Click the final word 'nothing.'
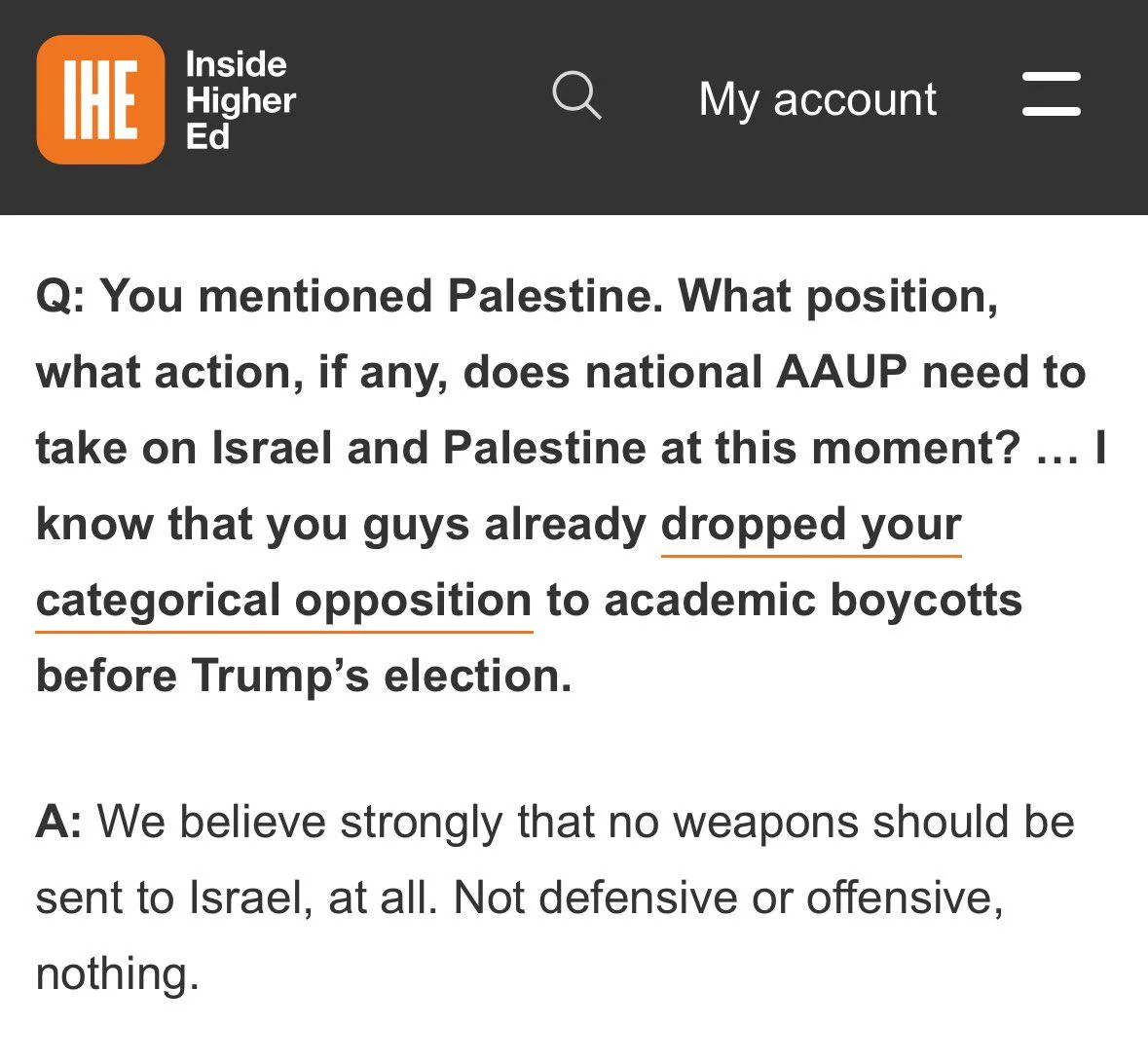Screen dimensions: 1148x1063 point(118,975)
